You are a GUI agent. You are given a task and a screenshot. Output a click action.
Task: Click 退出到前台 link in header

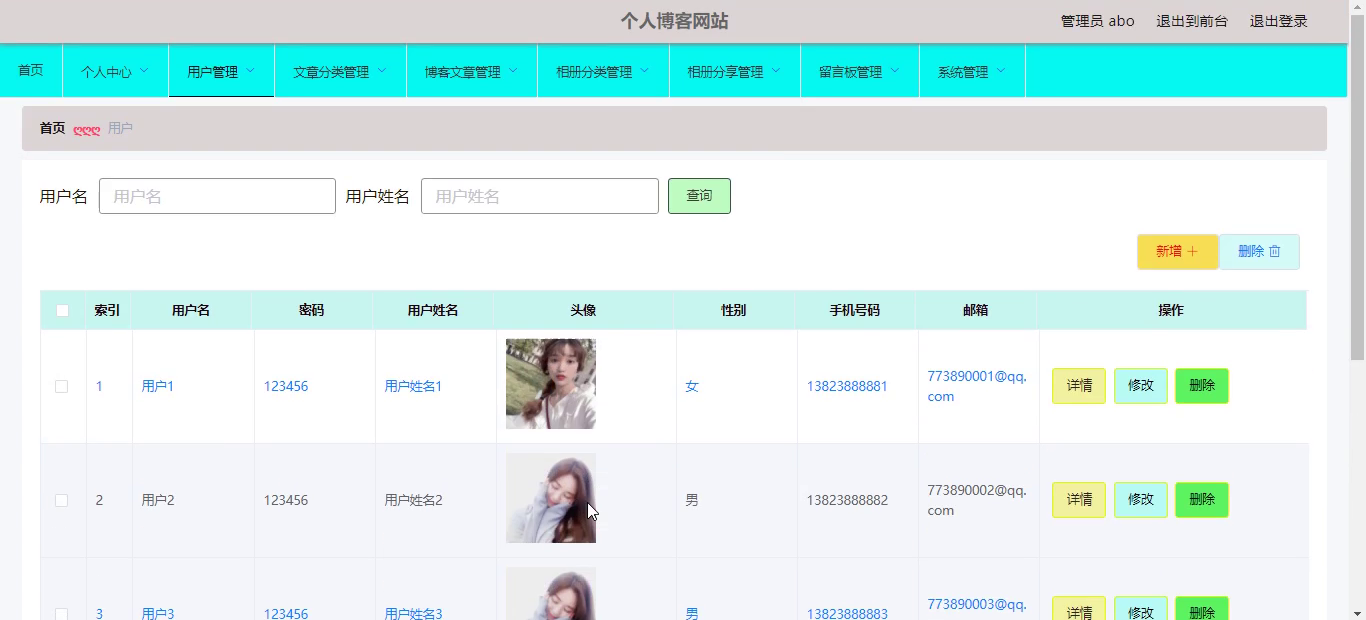1192,21
